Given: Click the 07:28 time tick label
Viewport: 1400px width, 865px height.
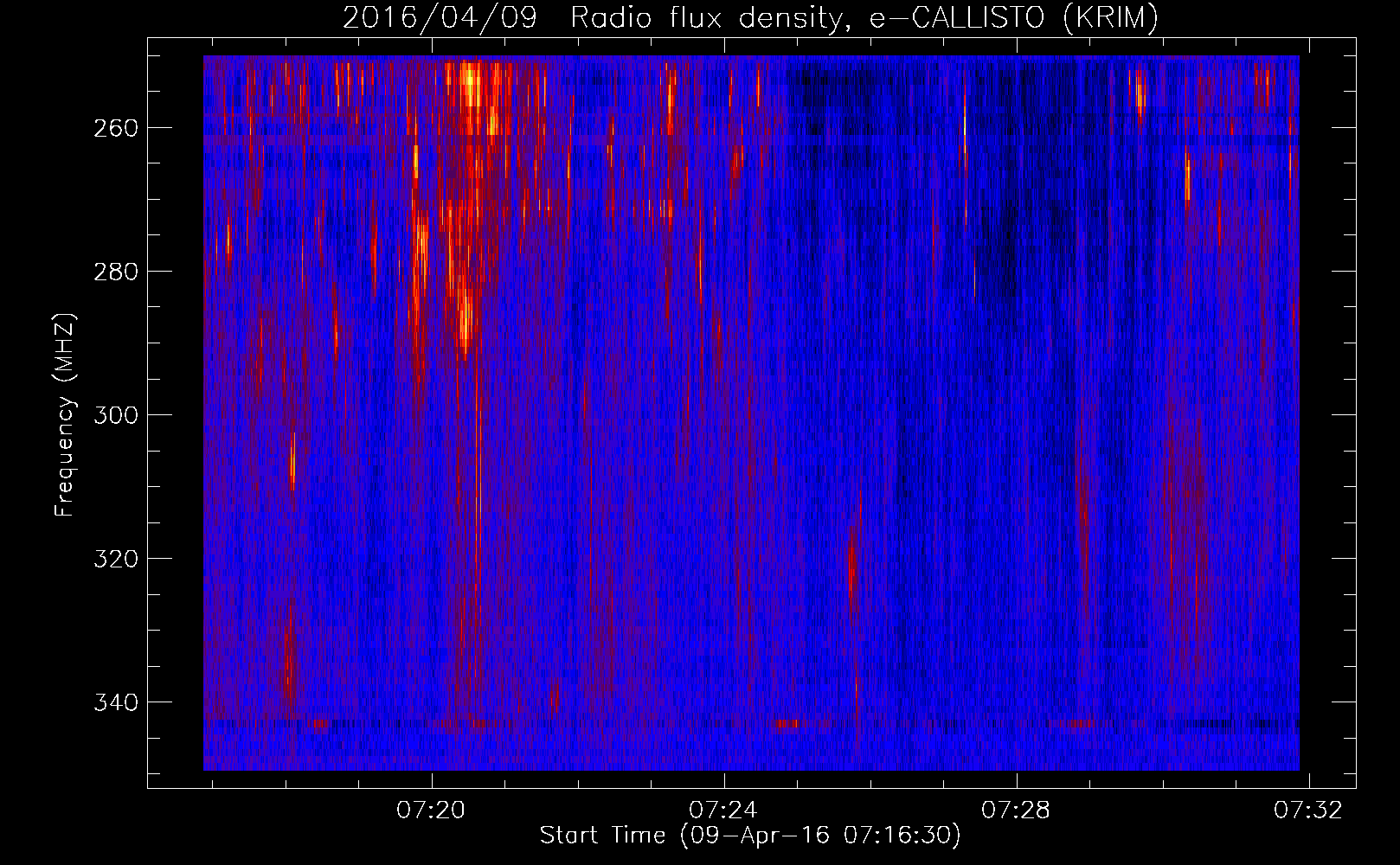Looking at the screenshot, I should pyautogui.click(x=1016, y=811).
